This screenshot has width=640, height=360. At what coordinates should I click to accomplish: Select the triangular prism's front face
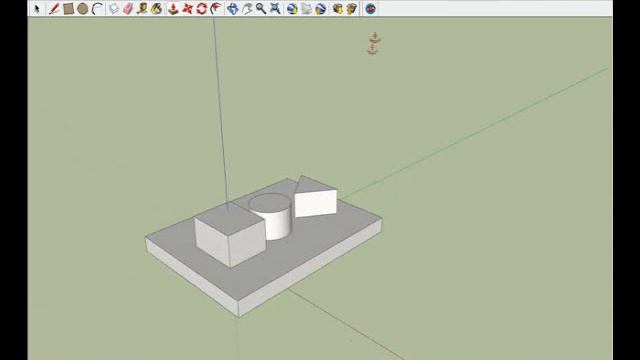[316, 203]
